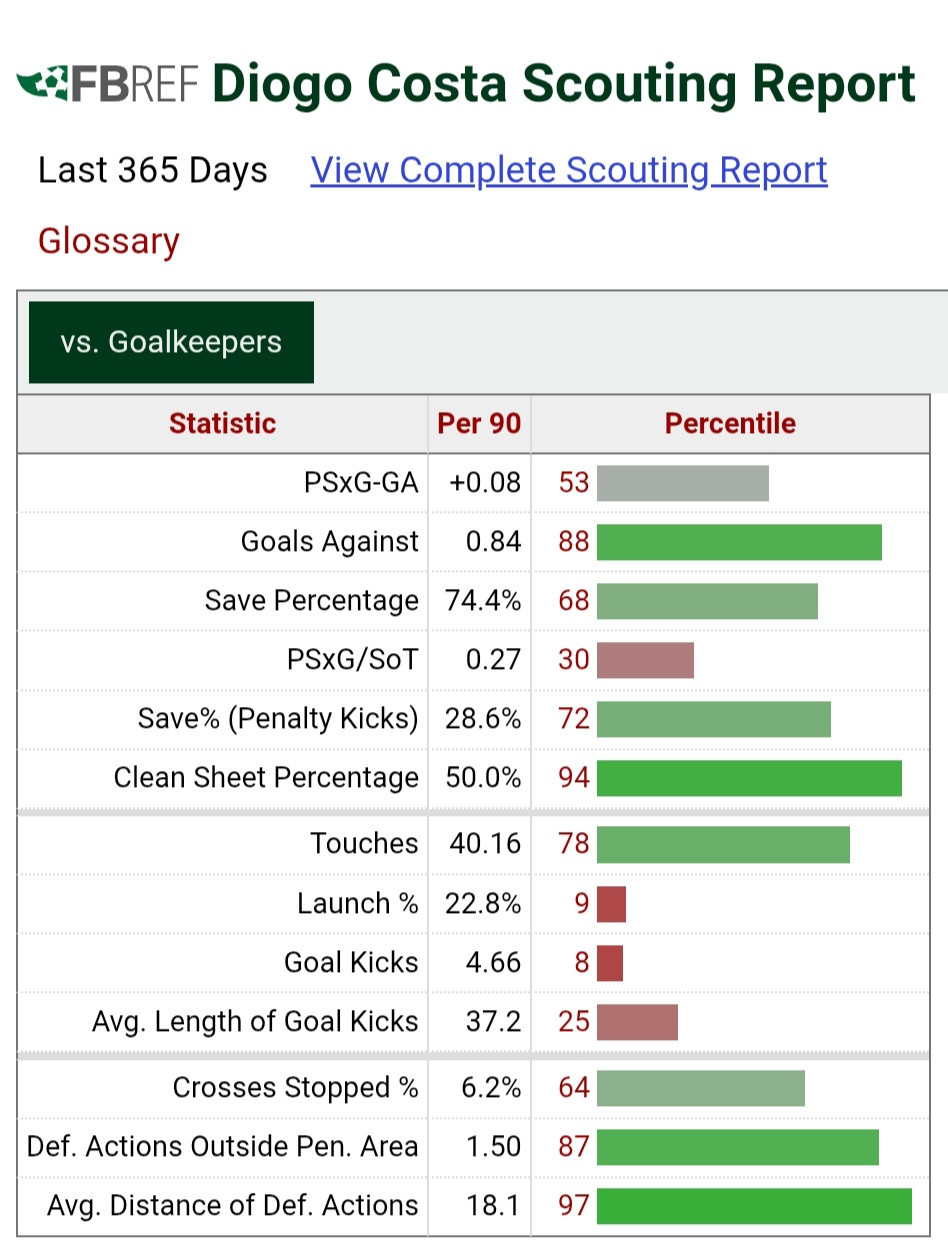The width and height of the screenshot is (948, 1245).
Task: Click the Statistic column header
Action: (223, 423)
